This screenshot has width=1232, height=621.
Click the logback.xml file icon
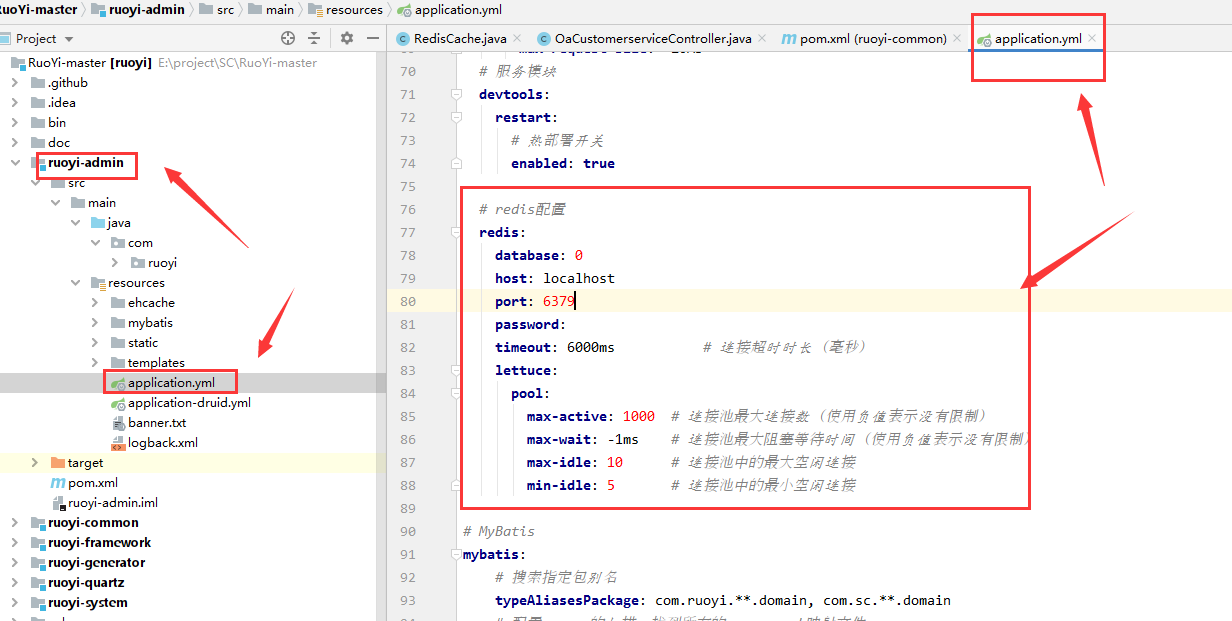(x=116, y=442)
